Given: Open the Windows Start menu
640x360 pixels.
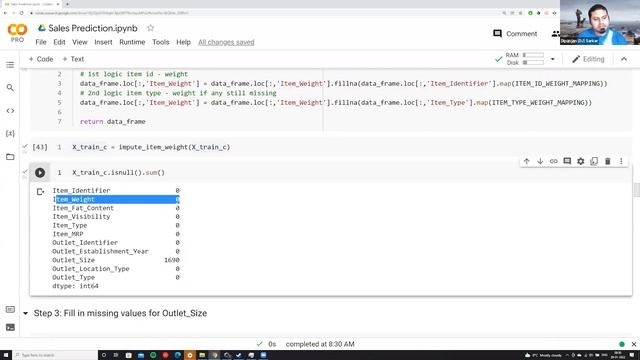Looking at the screenshot, I should coord(6,355).
